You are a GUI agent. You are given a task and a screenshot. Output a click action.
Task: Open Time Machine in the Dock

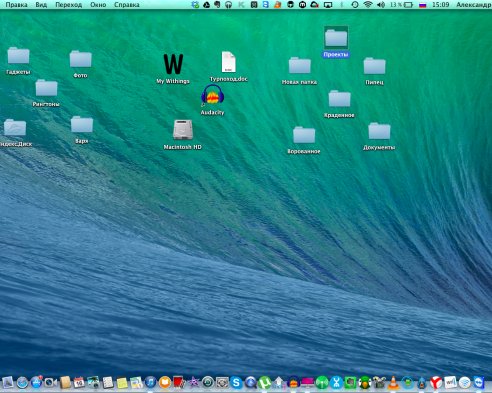208,382
